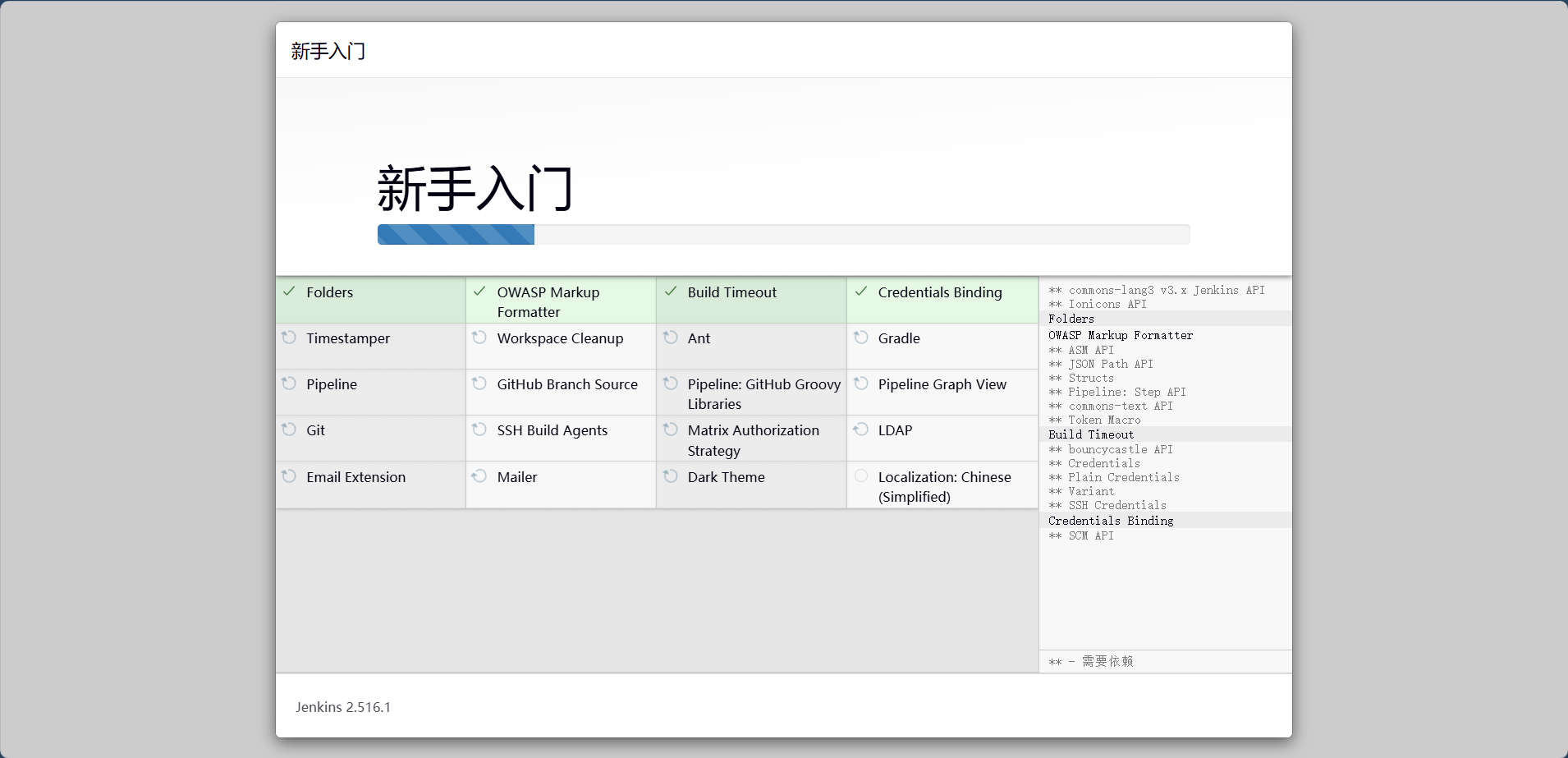Click the pending spinner icon beside Timestamper
The image size is (1568, 758).
[x=289, y=338]
